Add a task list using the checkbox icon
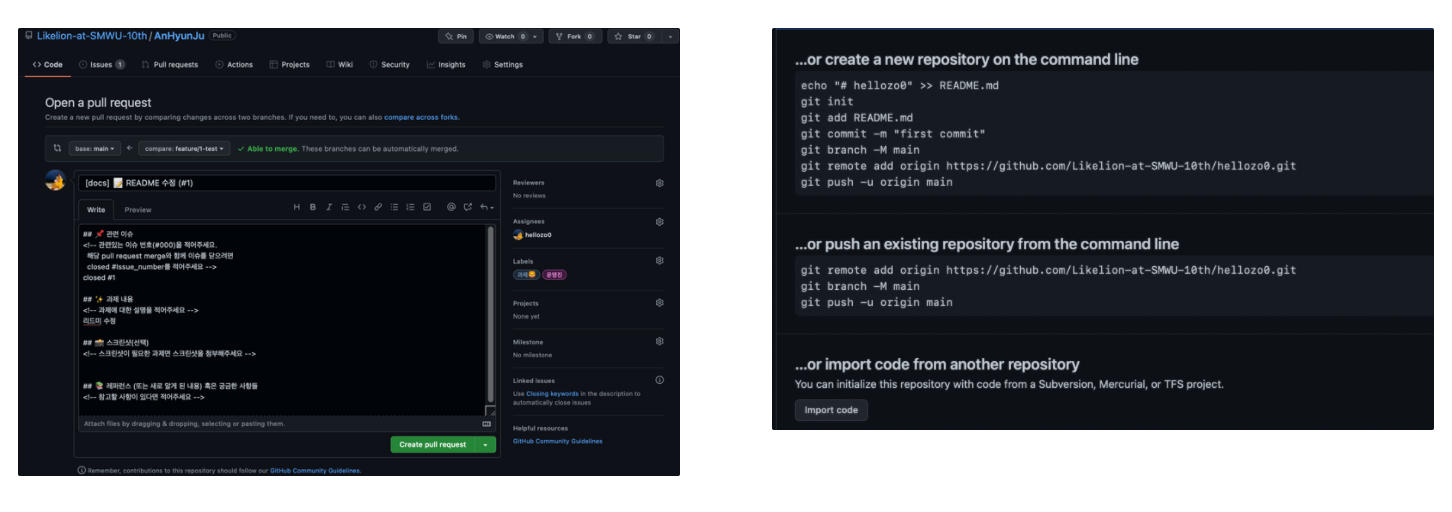This screenshot has width=1452, height=512. [427, 207]
